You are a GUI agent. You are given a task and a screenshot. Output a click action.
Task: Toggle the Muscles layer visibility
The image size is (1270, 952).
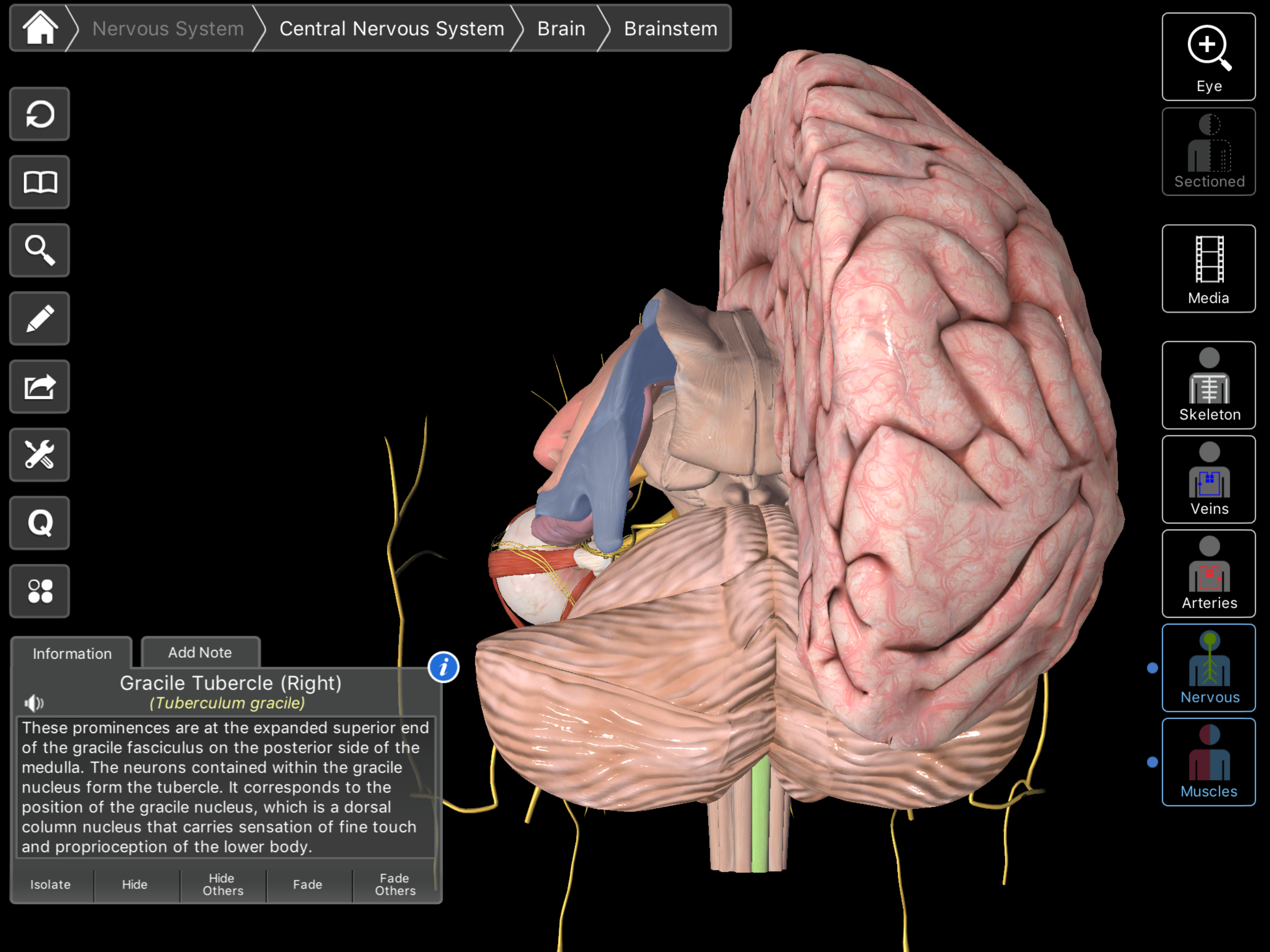(1208, 762)
